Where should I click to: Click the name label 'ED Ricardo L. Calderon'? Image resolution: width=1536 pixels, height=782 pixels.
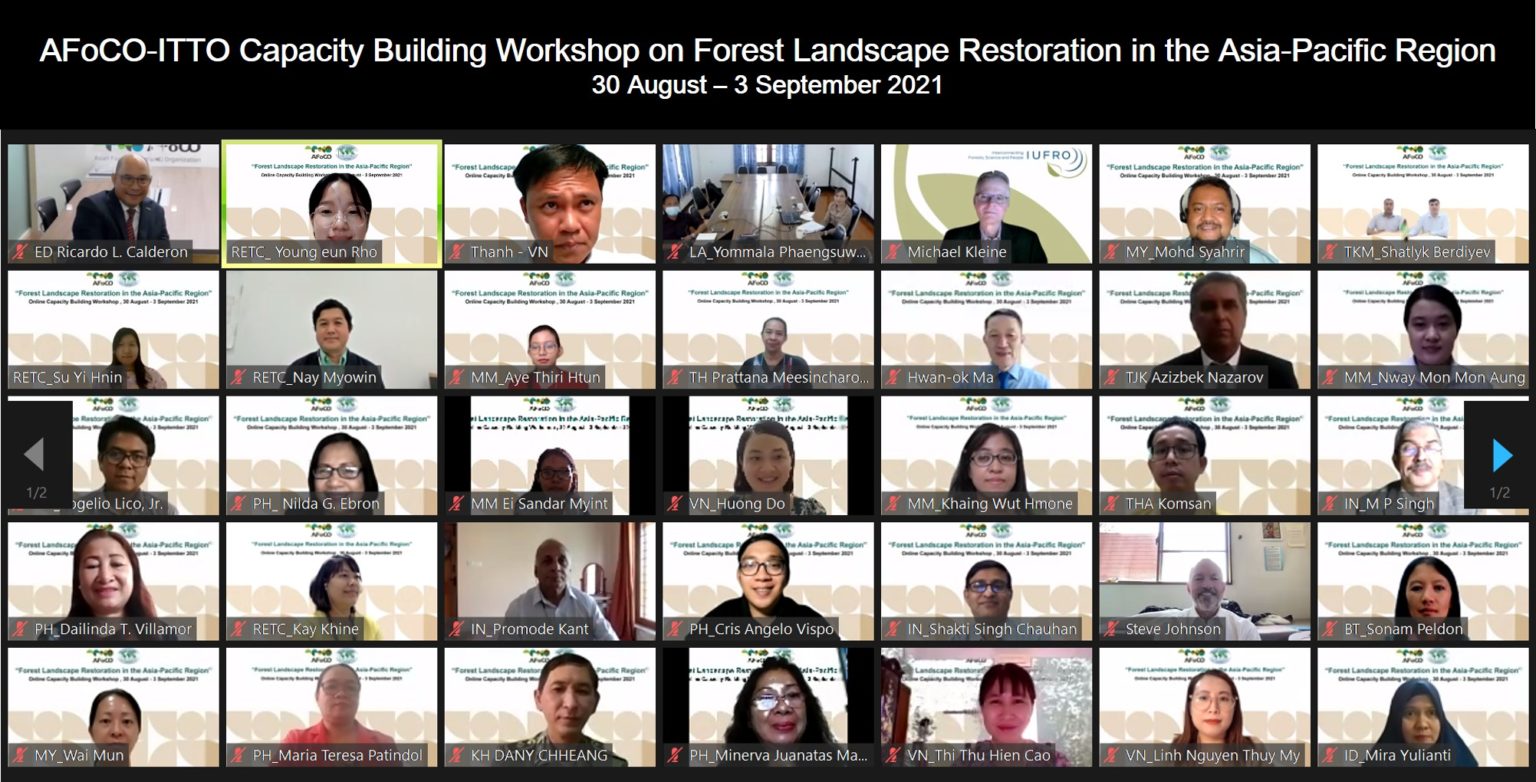point(111,252)
